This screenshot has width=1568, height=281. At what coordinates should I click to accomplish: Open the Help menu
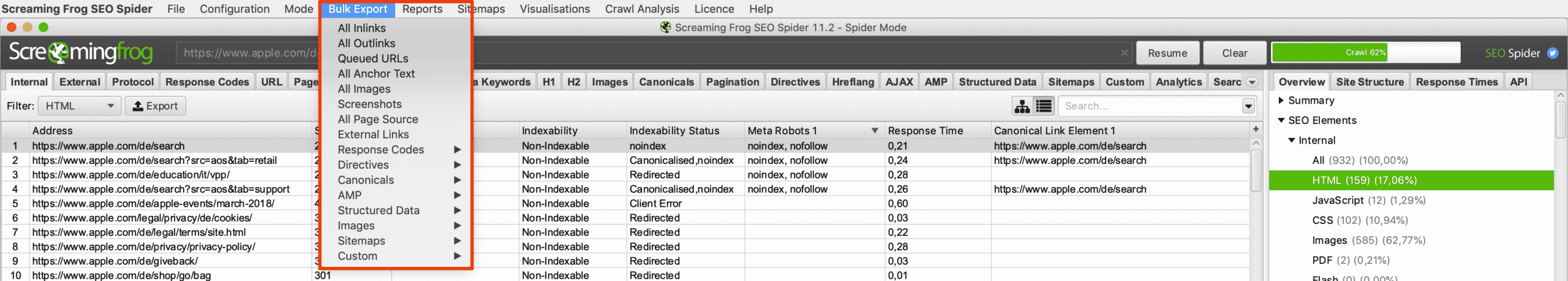pyautogui.click(x=761, y=9)
